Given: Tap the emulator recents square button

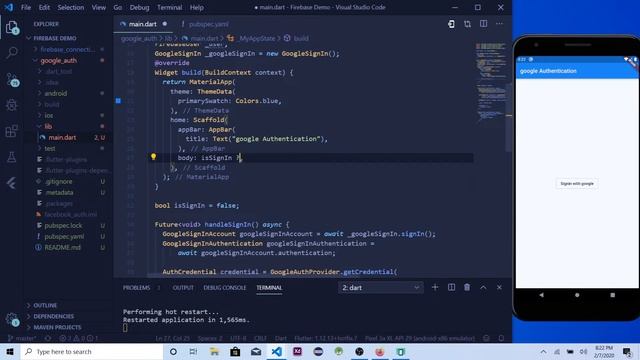Looking at the screenshot, I should pos(612,295).
